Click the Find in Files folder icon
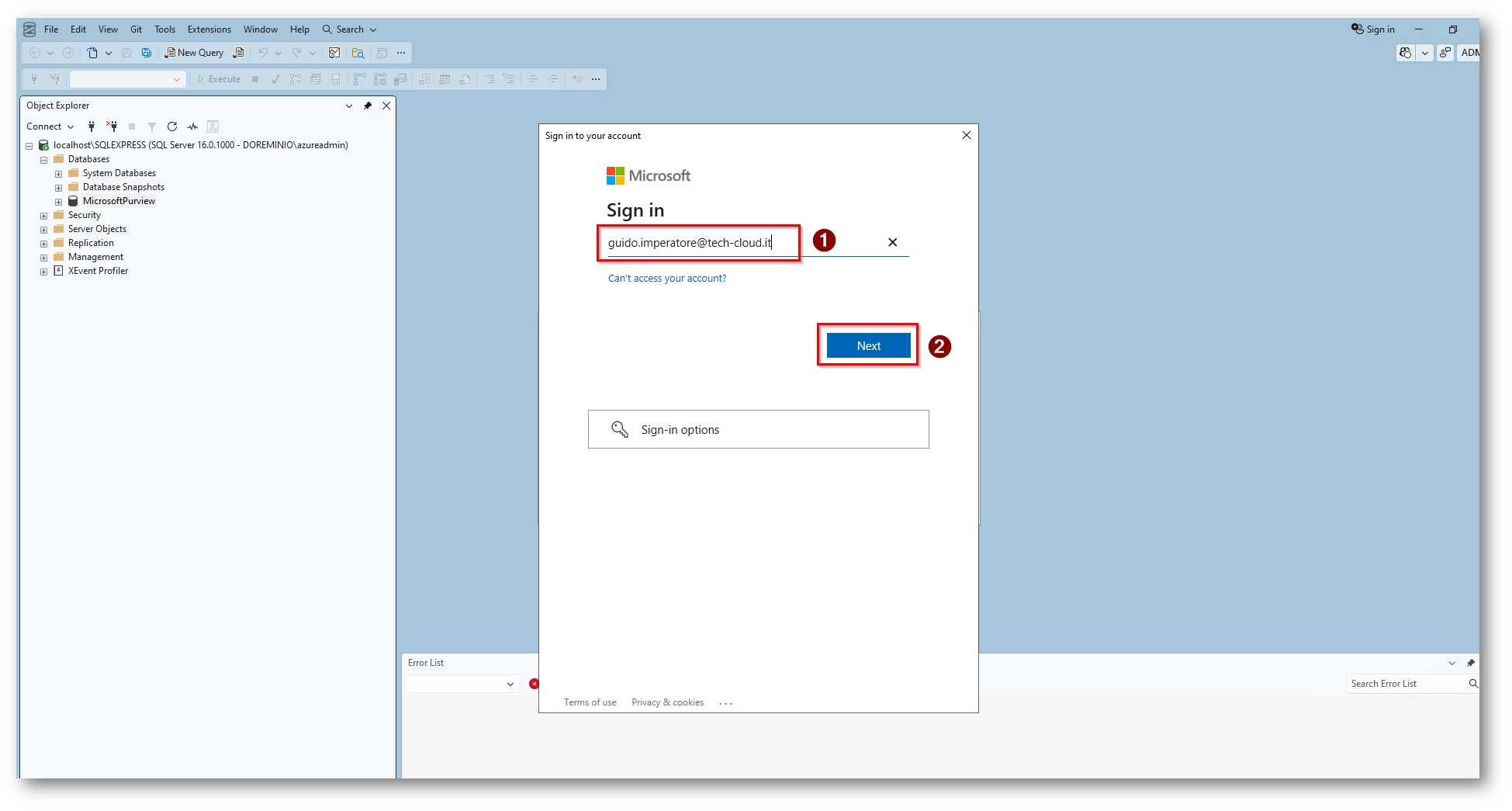The image size is (1512, 811). [358, 53]
